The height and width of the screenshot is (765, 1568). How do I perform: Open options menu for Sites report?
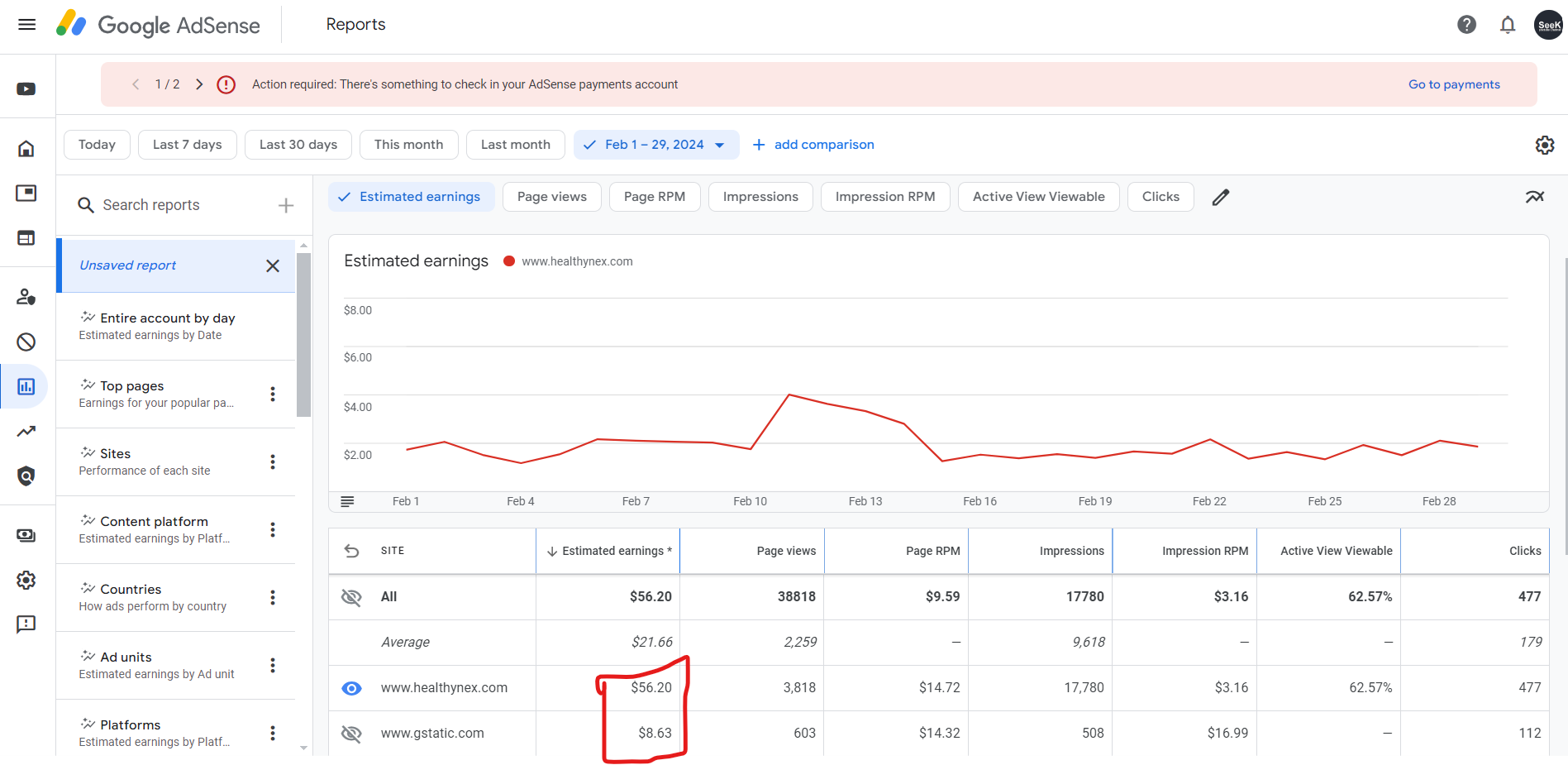(273, 462)
